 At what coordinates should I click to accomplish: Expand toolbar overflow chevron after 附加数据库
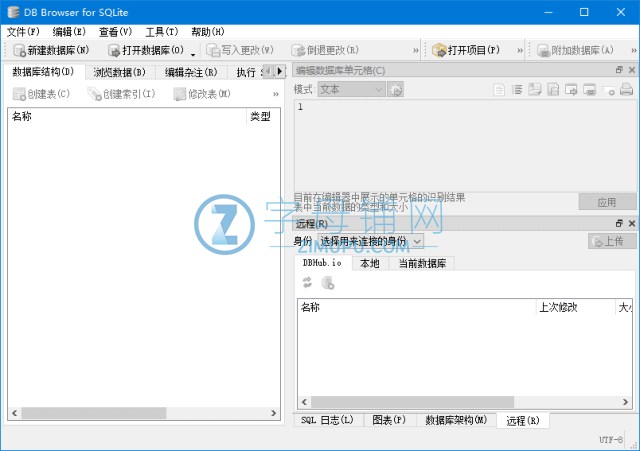pos(633,51)
